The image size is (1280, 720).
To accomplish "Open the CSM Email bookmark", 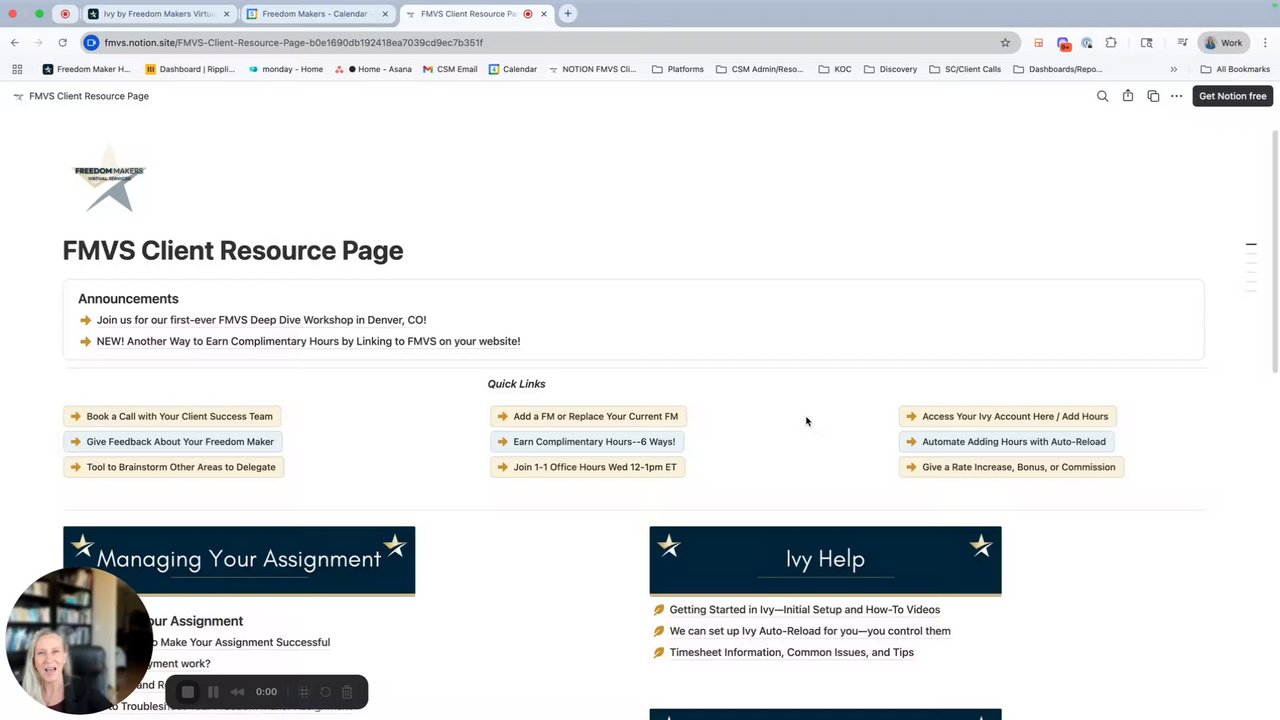I will click(450, 69).
